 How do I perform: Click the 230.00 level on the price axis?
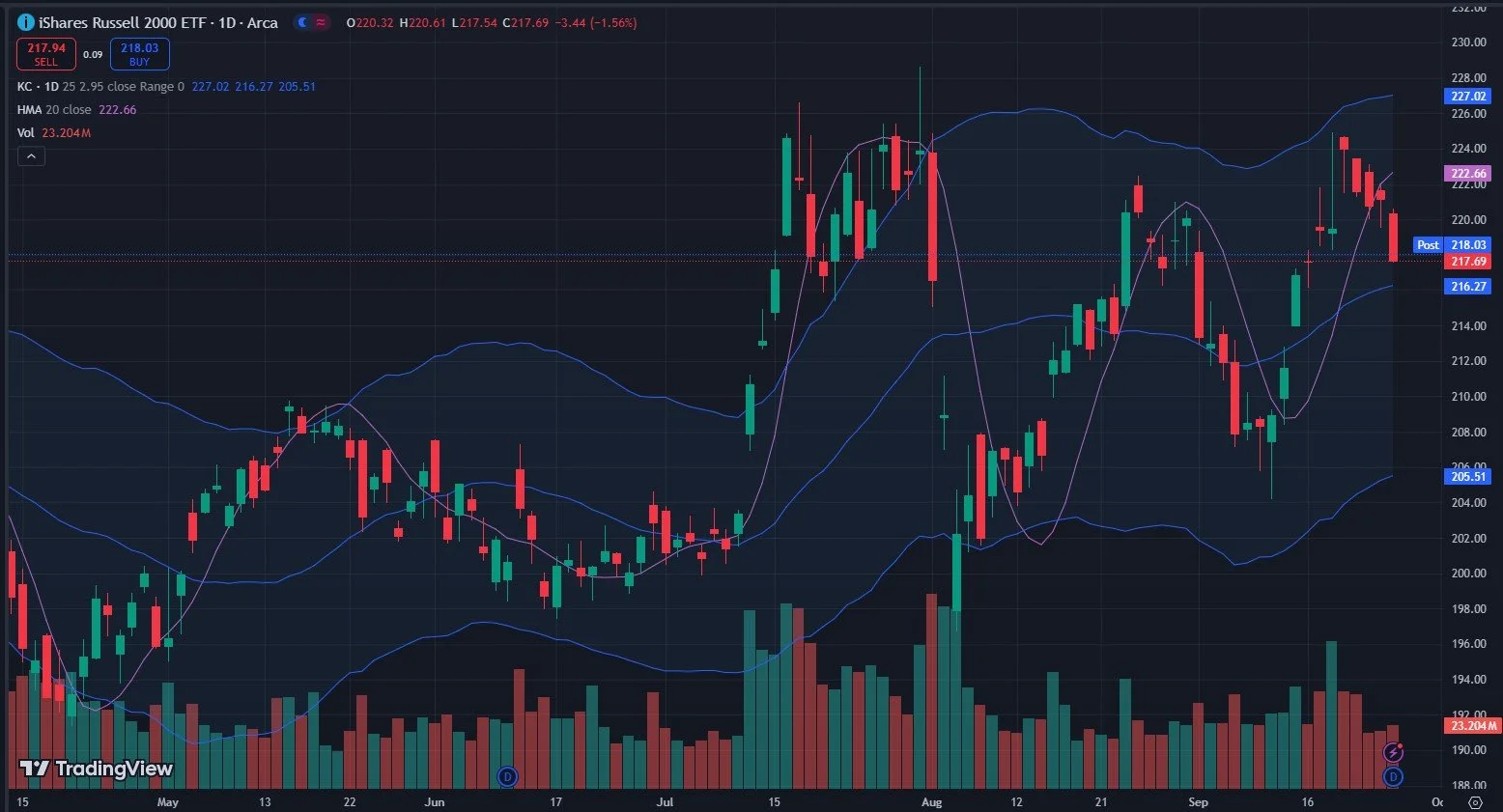click(x=1468, y=42)
